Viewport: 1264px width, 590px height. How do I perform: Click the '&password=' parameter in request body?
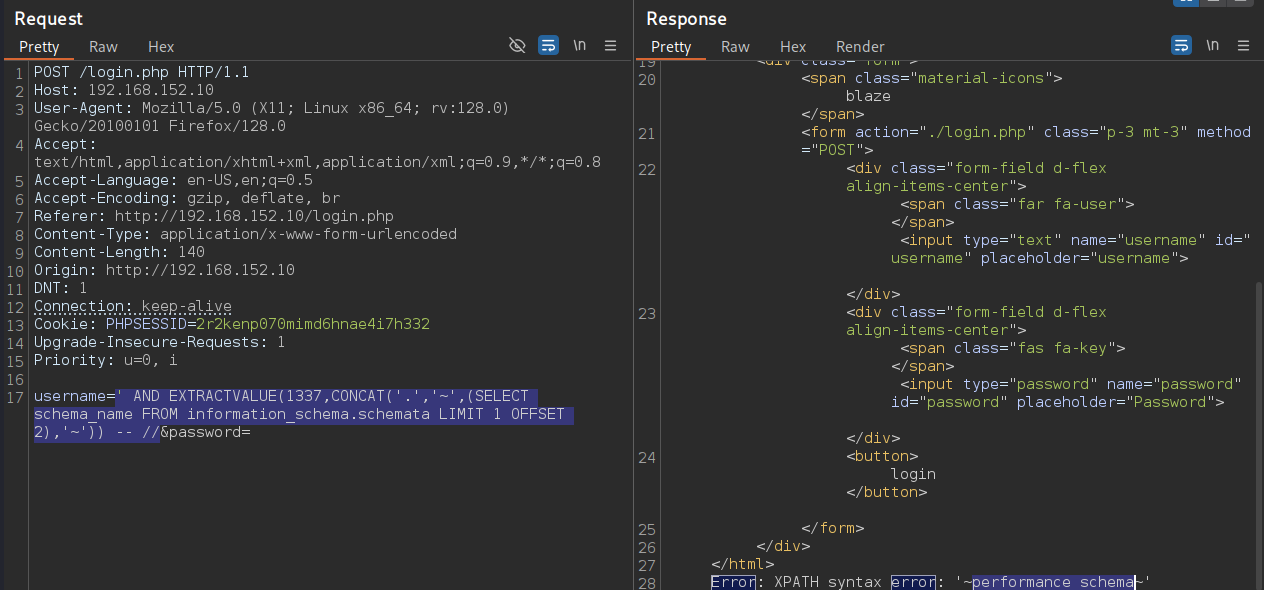204,432
